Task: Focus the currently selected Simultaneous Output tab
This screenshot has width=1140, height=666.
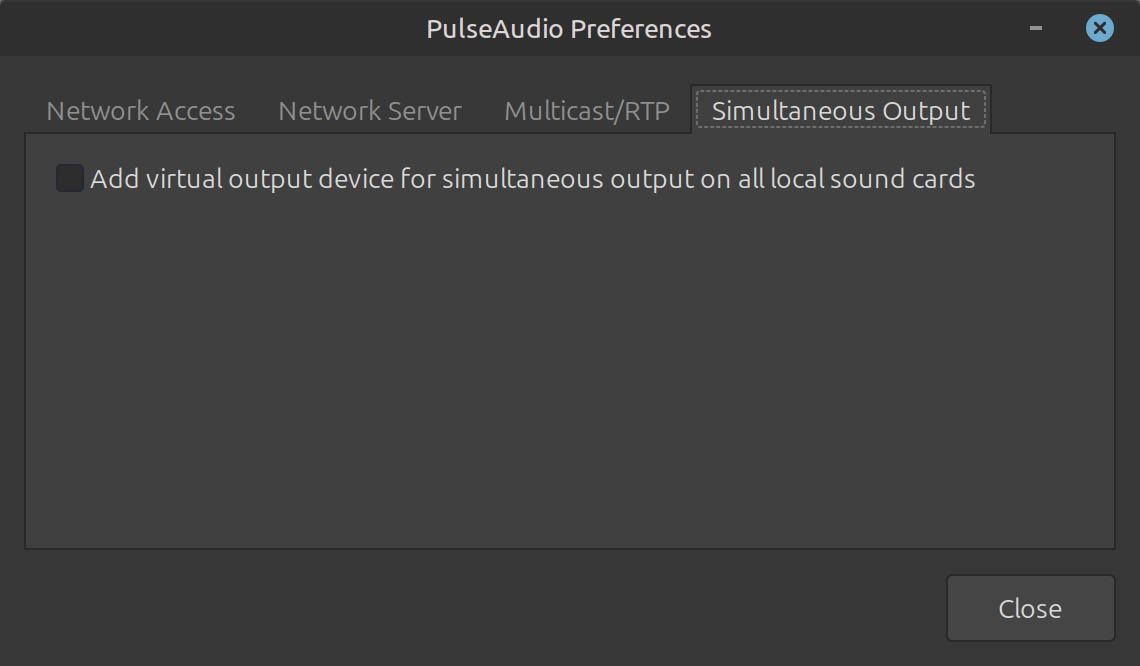Action: [841, 111]
